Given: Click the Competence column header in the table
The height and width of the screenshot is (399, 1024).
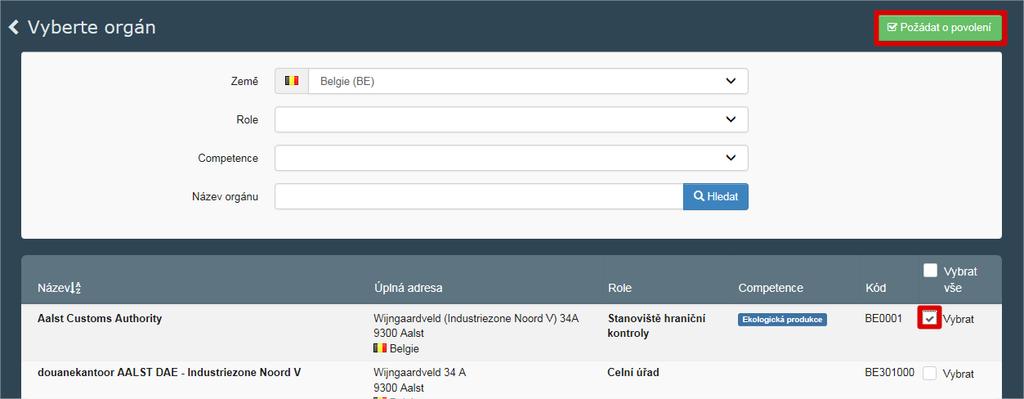Looking at the screenshot, I should [771, 288].
